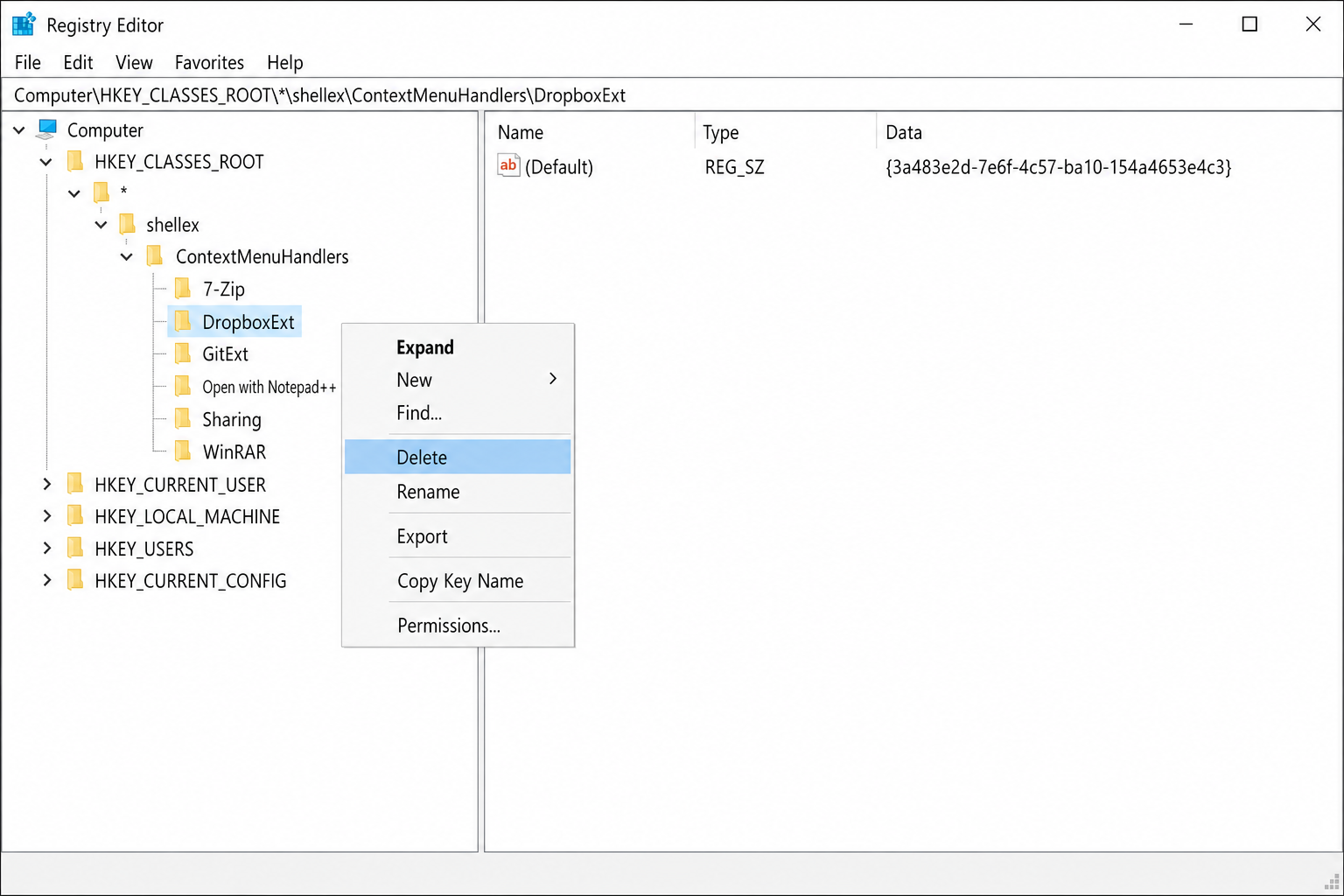Screen dimensions: 1344x896
Task: Click the HKEY_CURRENT_USER folder icon
Action: tap(76, 484)
